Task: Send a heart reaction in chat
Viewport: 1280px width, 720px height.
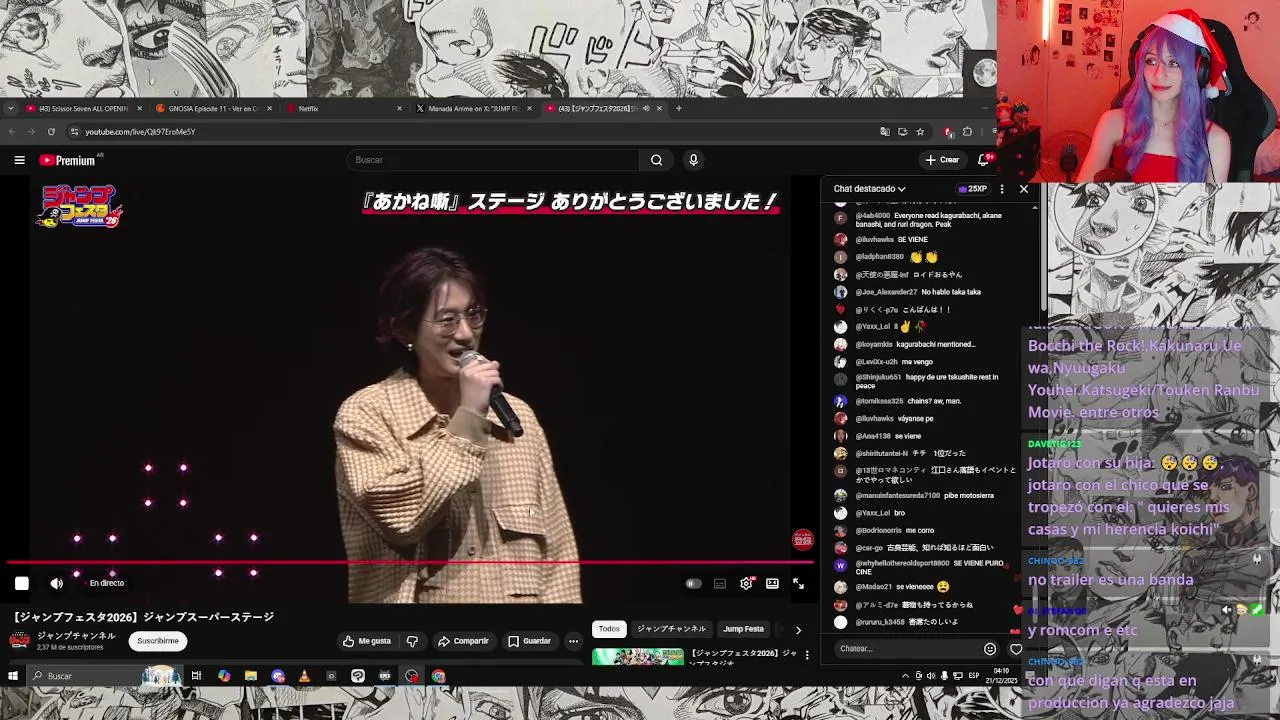Action: pyautogui.click(x=1016, y=649)
